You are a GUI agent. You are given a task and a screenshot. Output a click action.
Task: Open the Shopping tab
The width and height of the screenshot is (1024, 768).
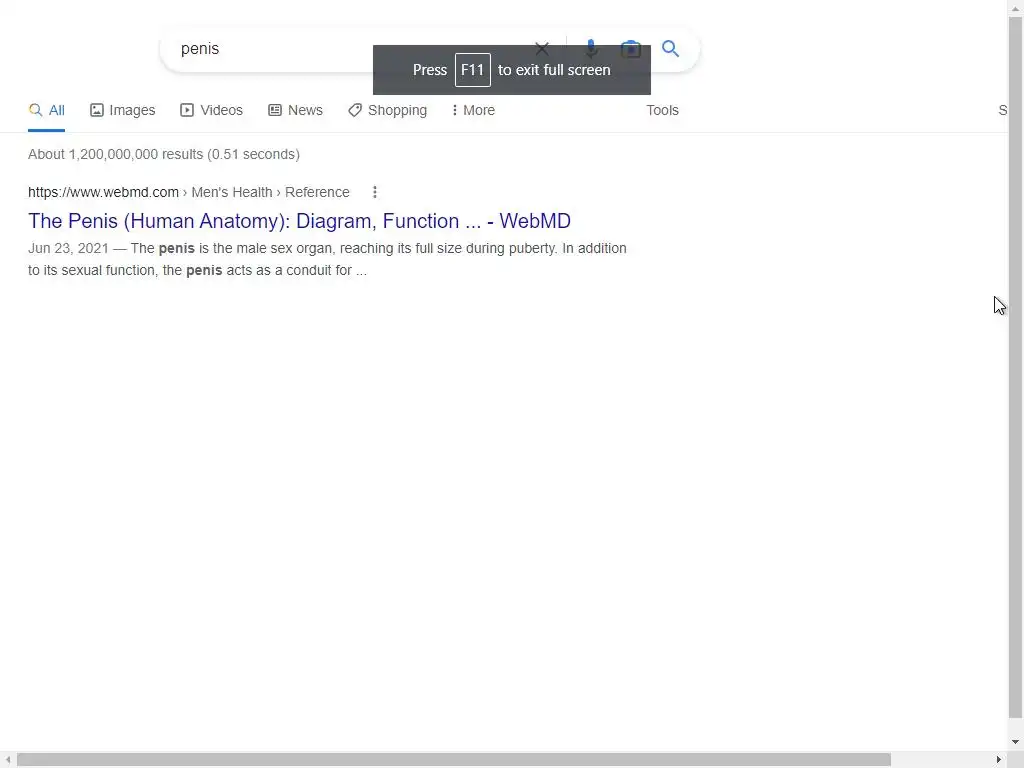tap(387, 110)
